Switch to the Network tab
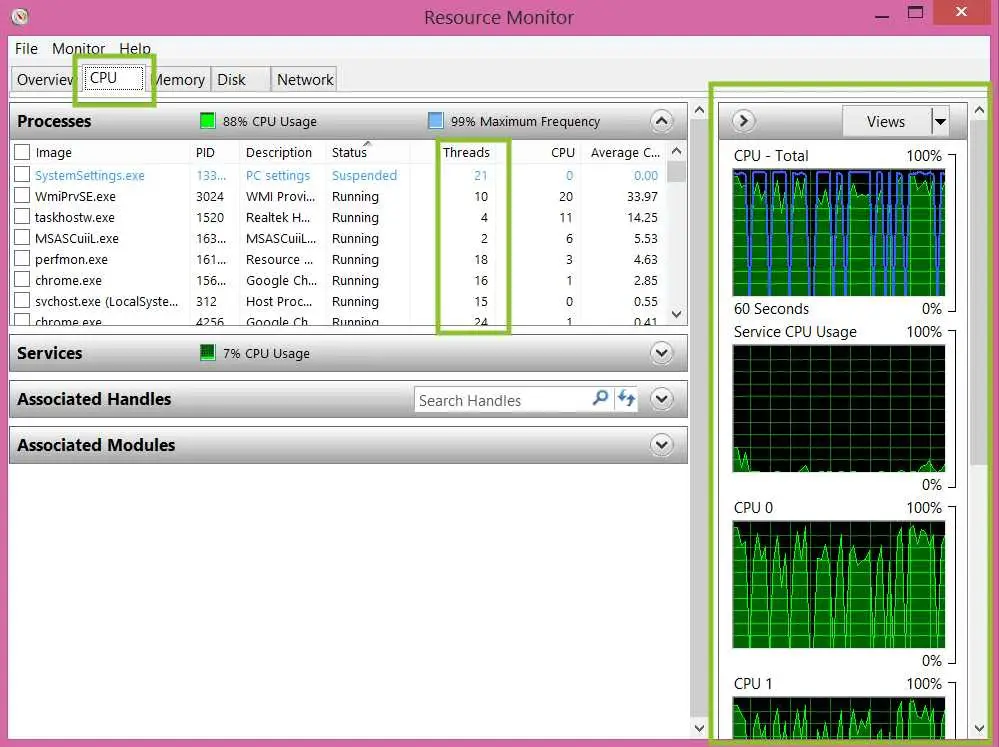Screen dimensions: 999x747 [304, 80]
